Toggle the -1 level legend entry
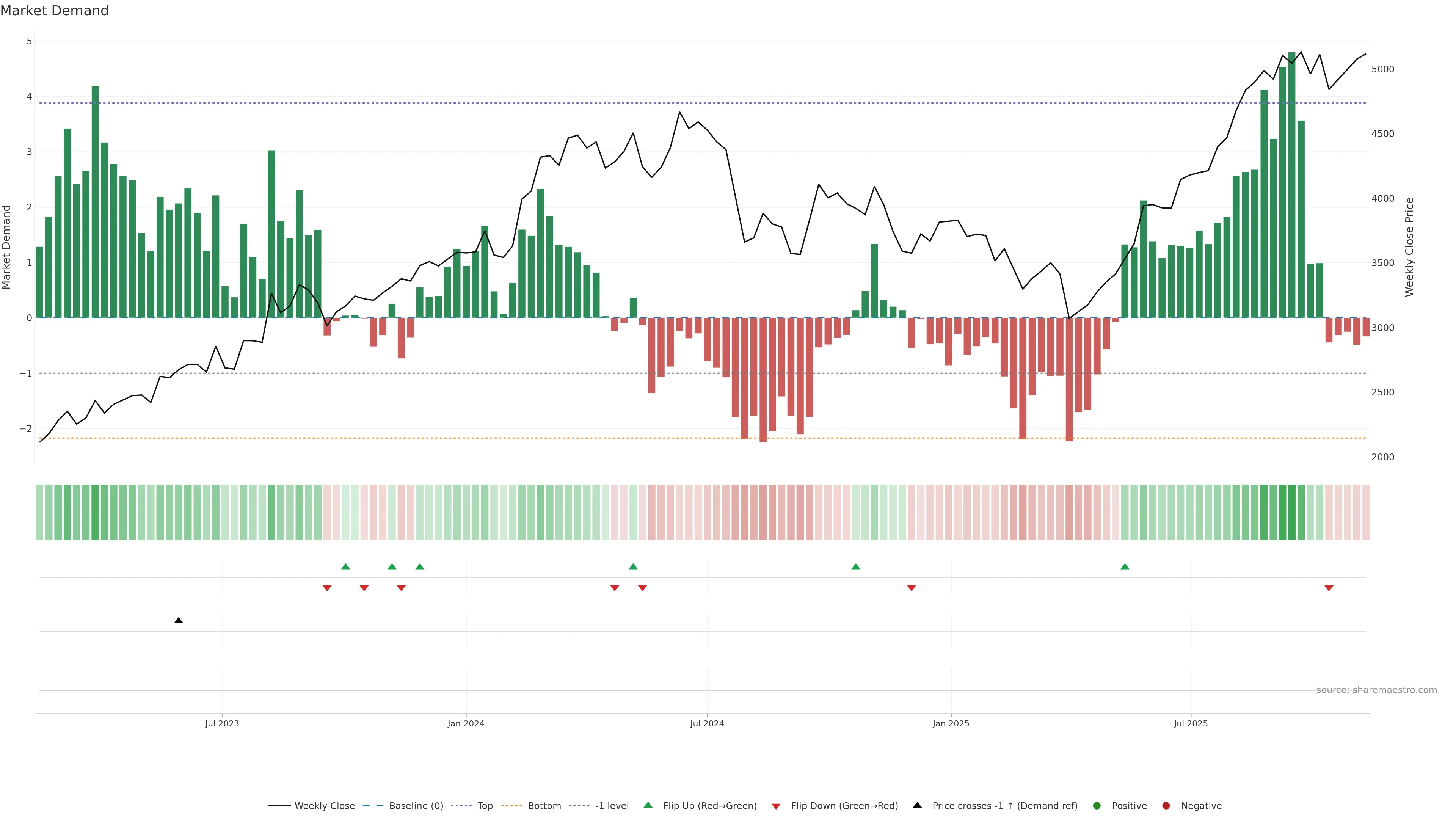This screenshot has width=1456, height=819. pyautogui.click(x=612, y=805)
